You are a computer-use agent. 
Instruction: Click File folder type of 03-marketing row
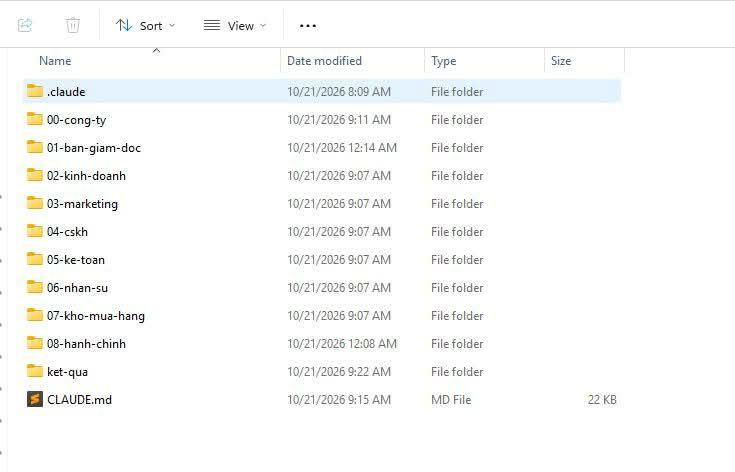(x=457, y=204)
